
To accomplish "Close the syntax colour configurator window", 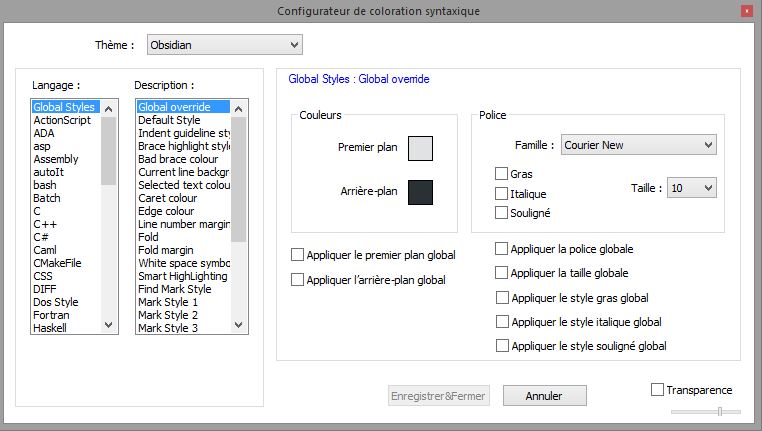I will (x=746, y=11).
